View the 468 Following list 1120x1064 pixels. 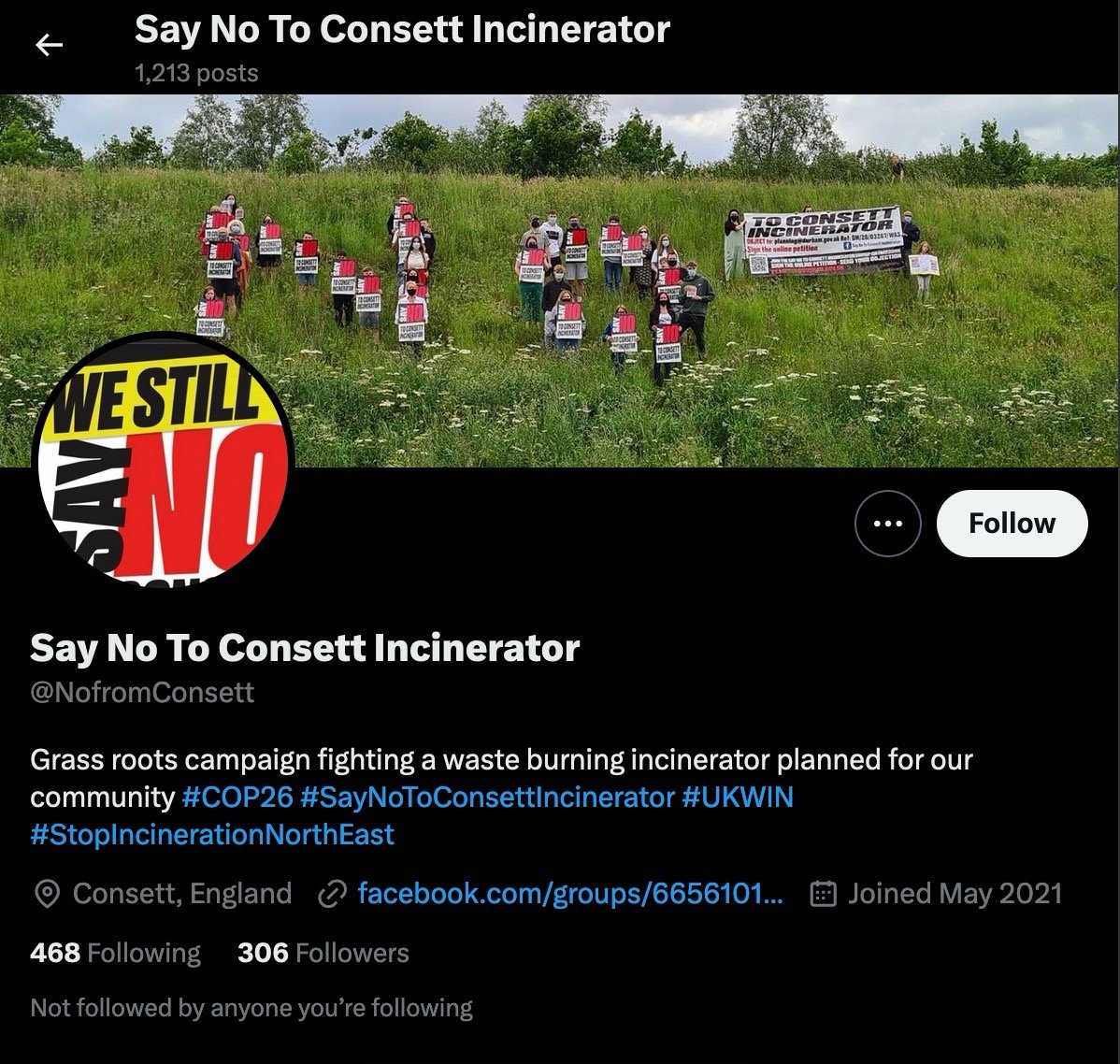pos(115,953)
